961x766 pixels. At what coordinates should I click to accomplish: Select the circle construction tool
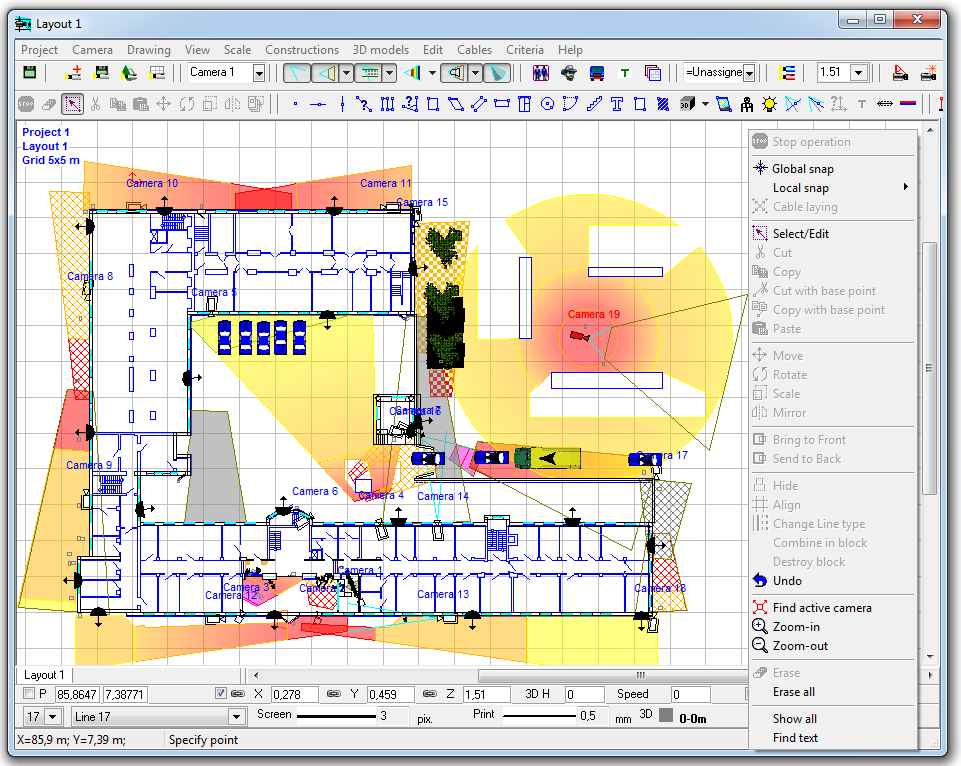pyautogui.click(x=547, y=104)
